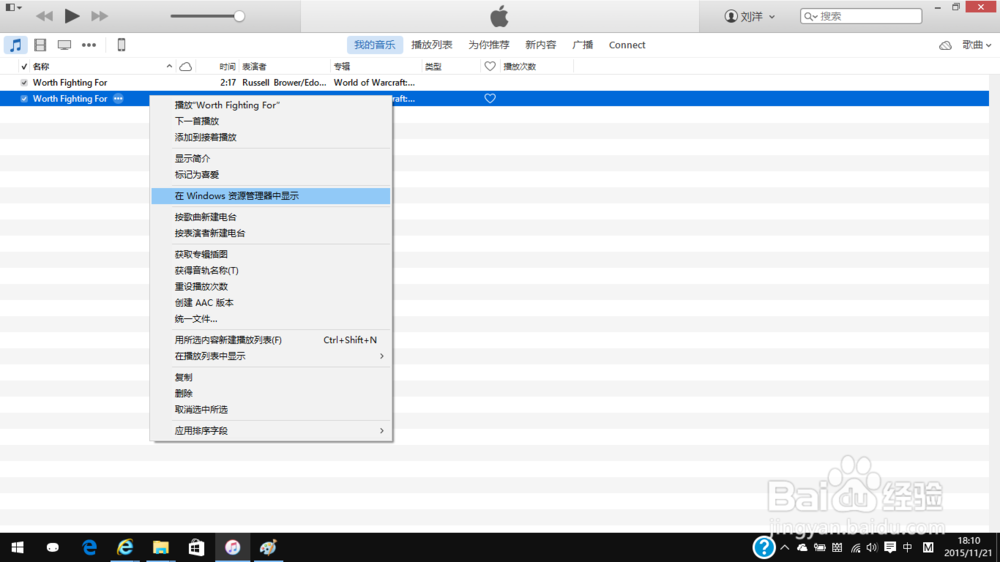Click the fast forward next track button
The height and width of the screenshot is (562, 1000).
pos(99,16)
